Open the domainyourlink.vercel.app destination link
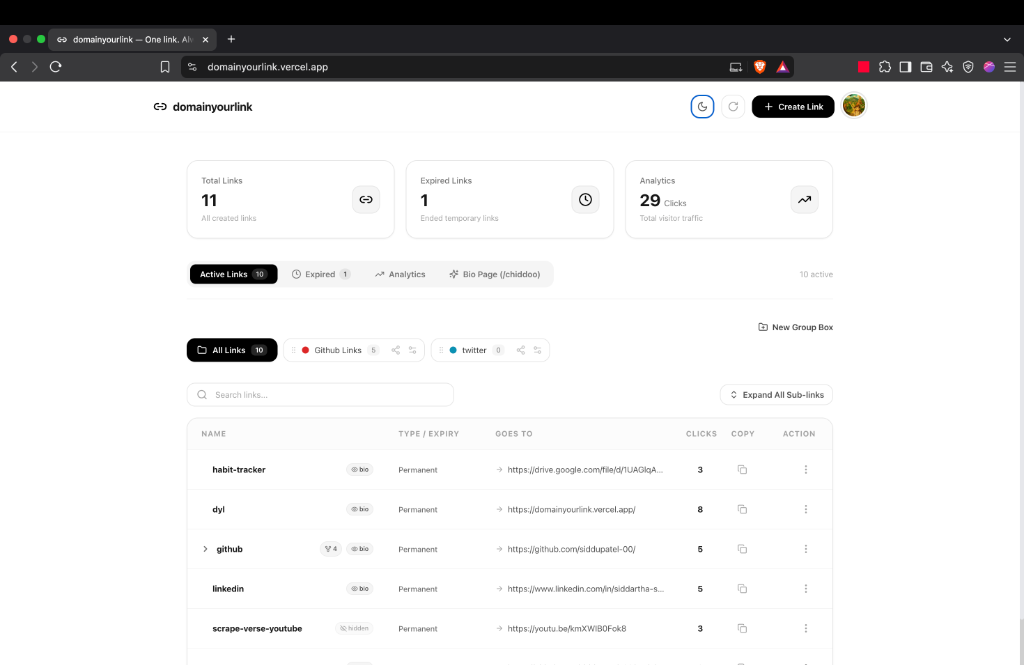The image size is (1024, 665). pyautogui.click(x=571, y=510)
